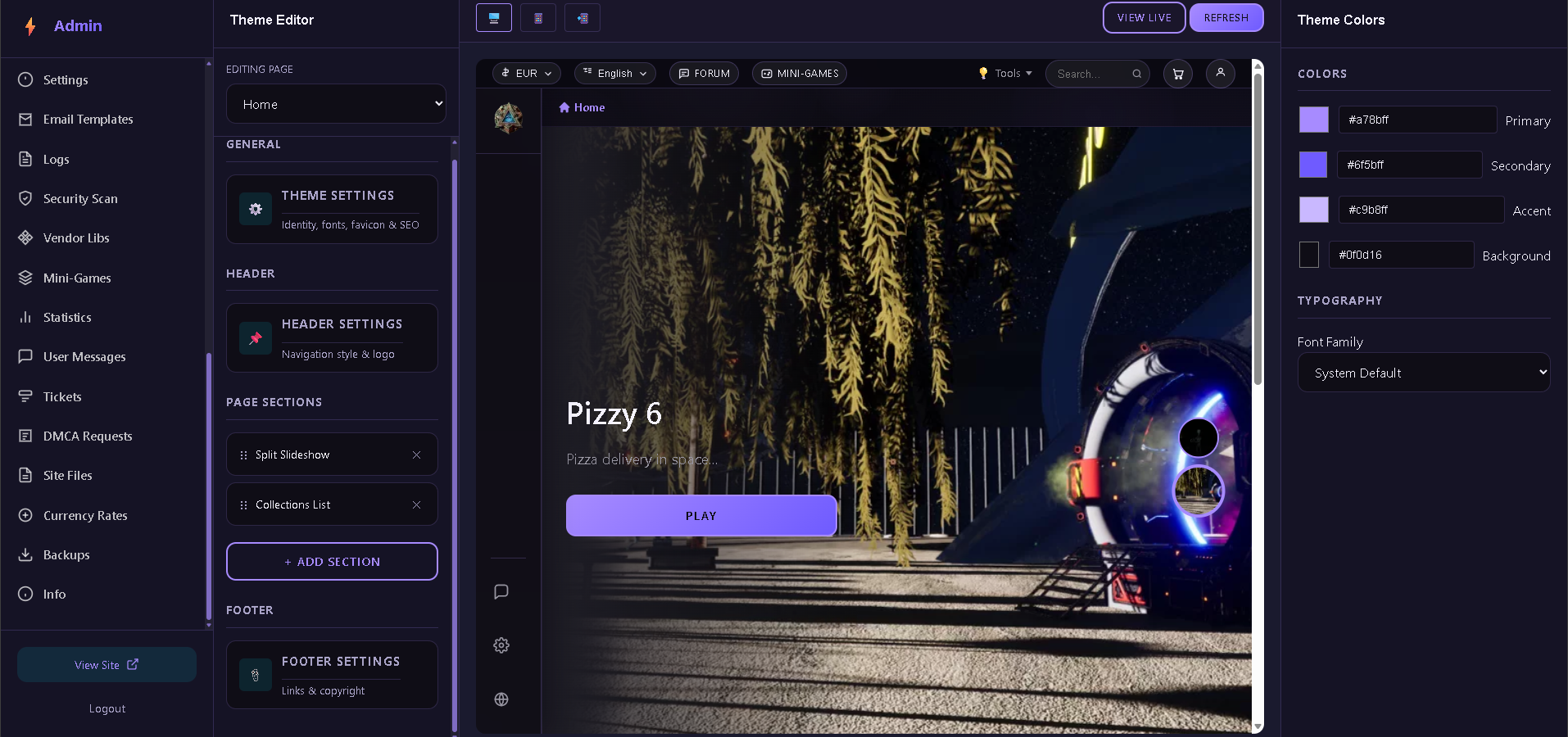1568x737 pixels.
Task: Open the Font Family System Default dropdown
Action: (1424, 373)
